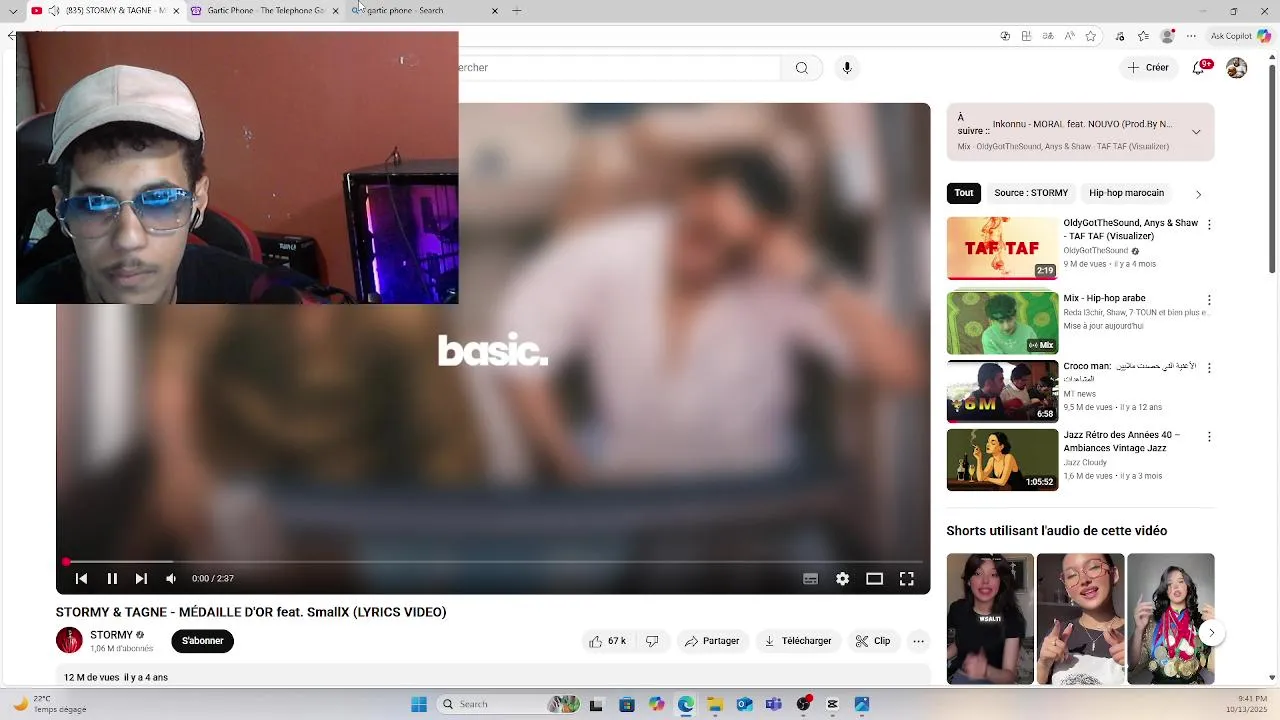Create a Clip from the video
Viewport: 1280px width, 720px height.
coord(873,641)
